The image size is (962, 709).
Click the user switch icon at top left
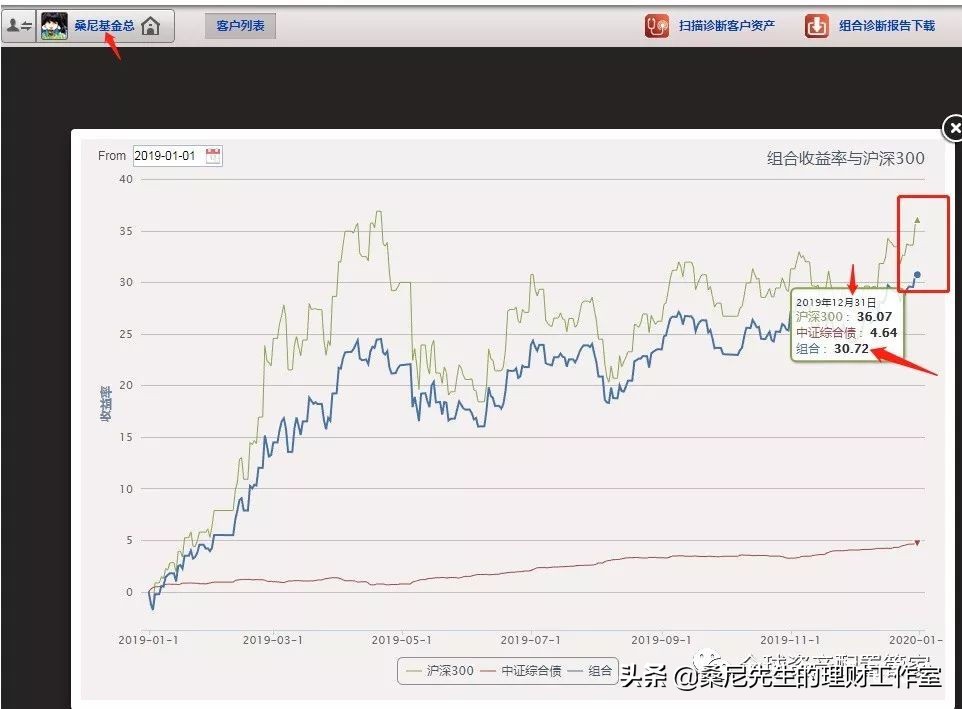[x=18, y=23]
